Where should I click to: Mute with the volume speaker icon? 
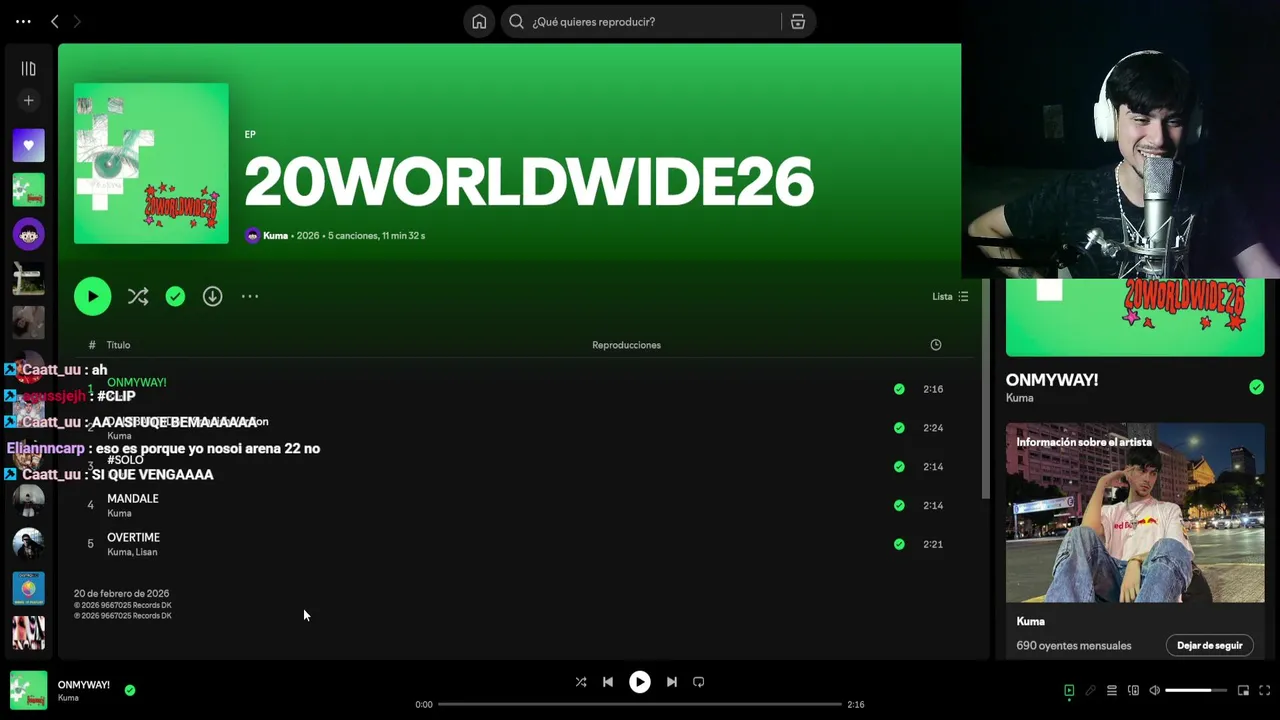tap(1155, 690)
